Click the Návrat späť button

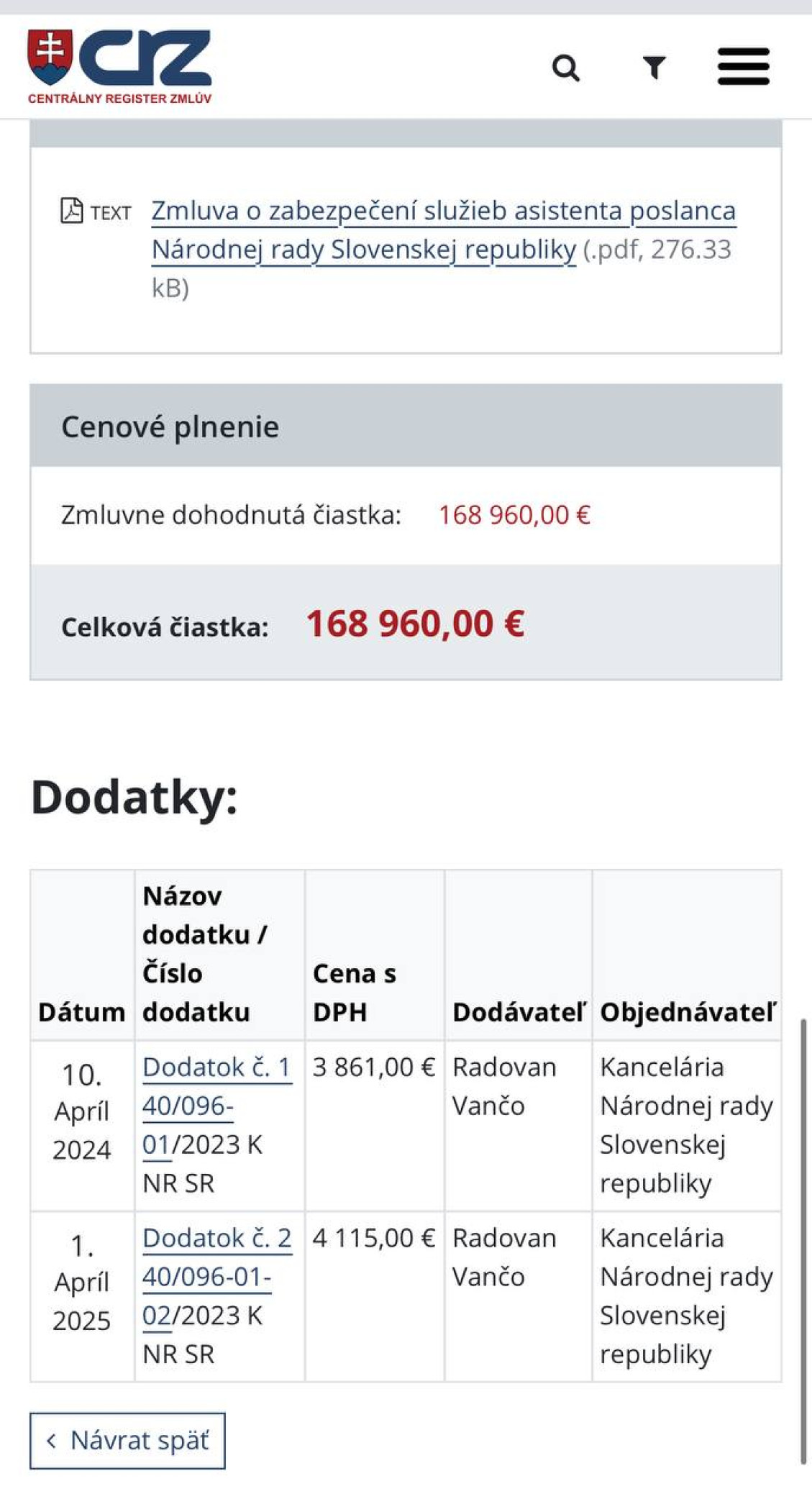click(x=127, y=1441)
